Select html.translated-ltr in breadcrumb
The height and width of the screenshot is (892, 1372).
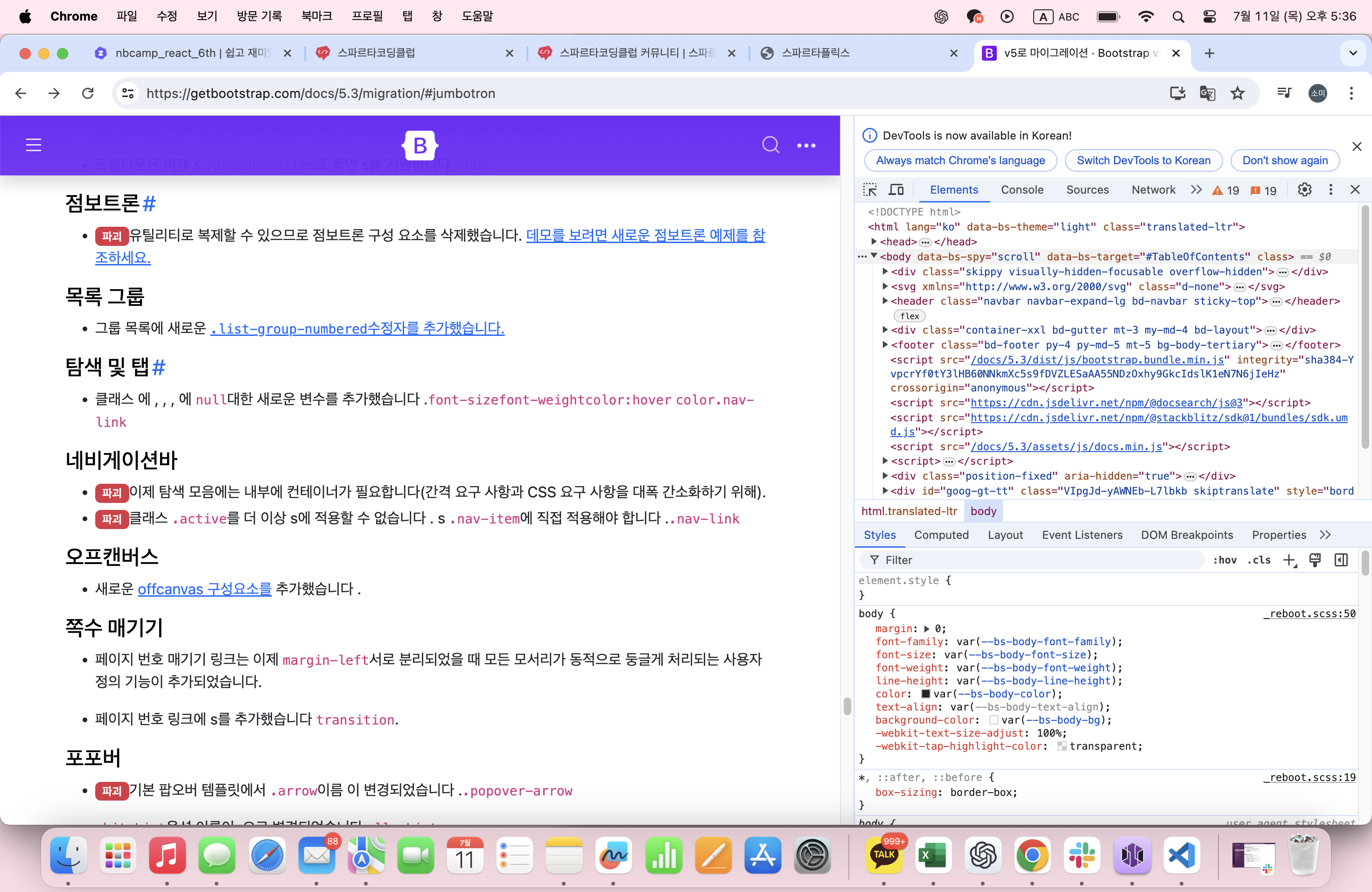(909, 511)
